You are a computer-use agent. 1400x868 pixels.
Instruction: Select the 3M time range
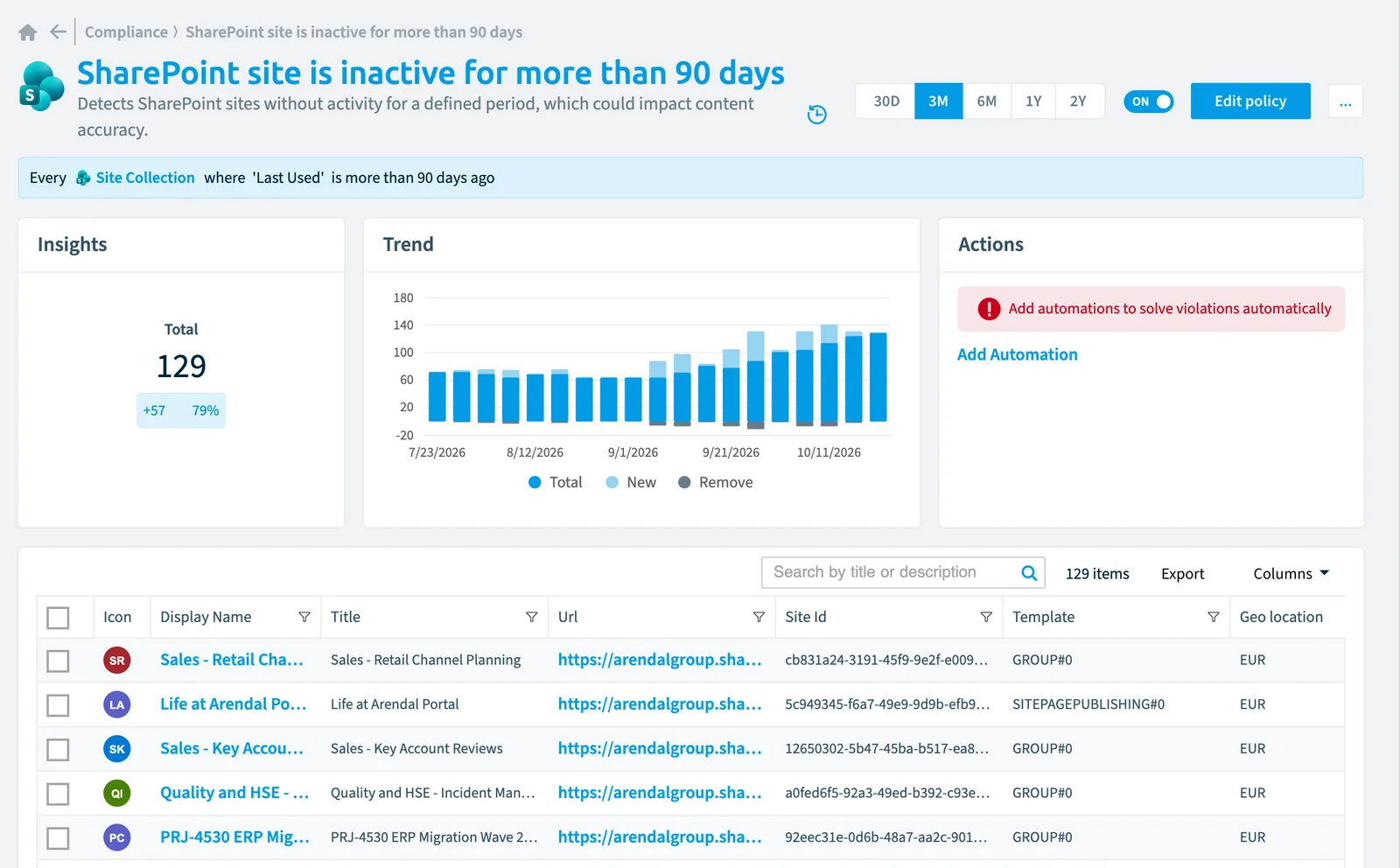[x=938, y=101]
